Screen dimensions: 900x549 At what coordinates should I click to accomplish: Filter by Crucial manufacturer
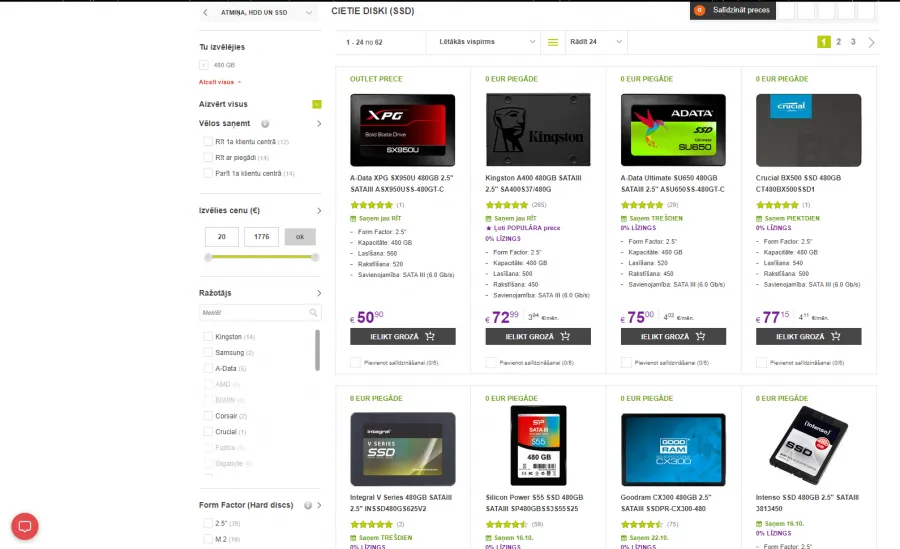coord(208,432)
